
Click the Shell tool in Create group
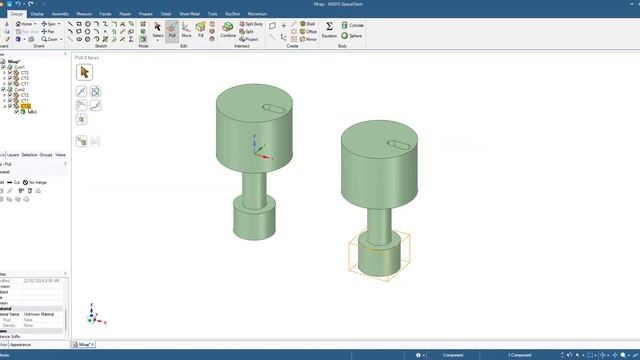pyautogui.click(x=308, y=24)
